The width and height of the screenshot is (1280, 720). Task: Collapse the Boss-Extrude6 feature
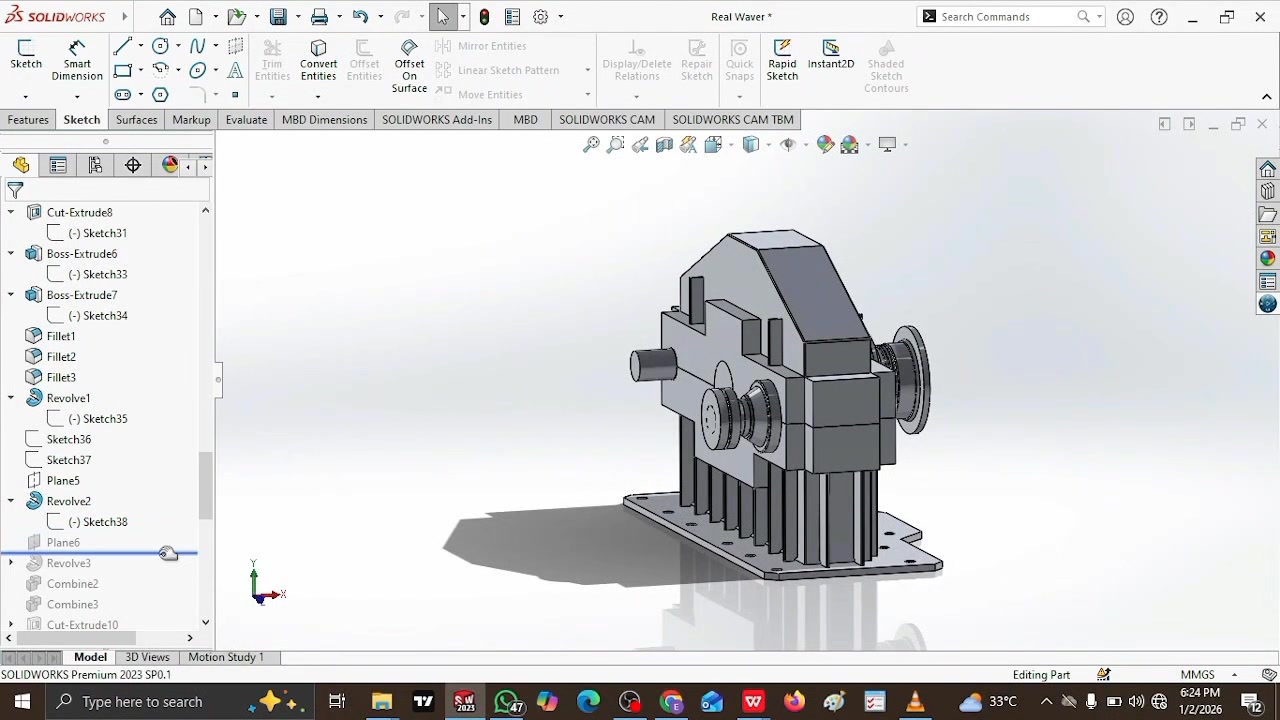(x=11, y=254)
